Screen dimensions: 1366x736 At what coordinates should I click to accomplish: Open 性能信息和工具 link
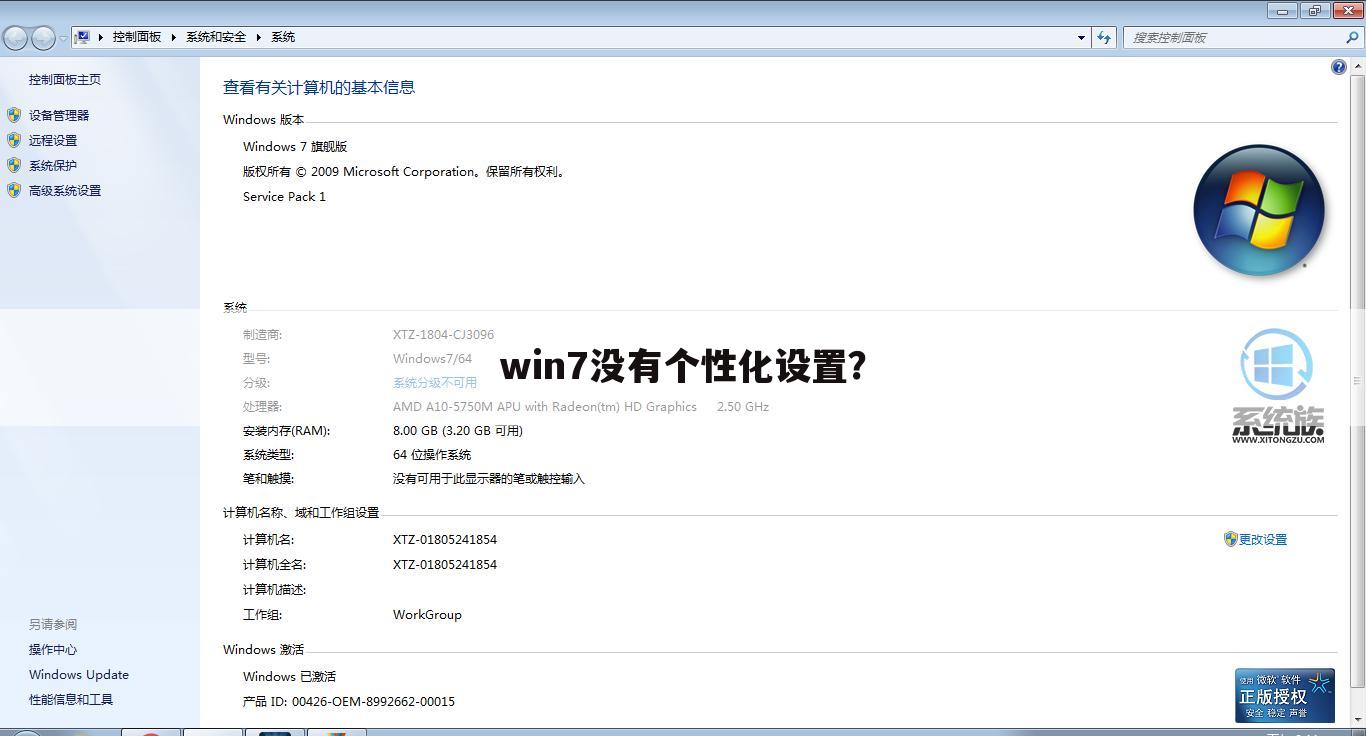click(x=71, y=700)
